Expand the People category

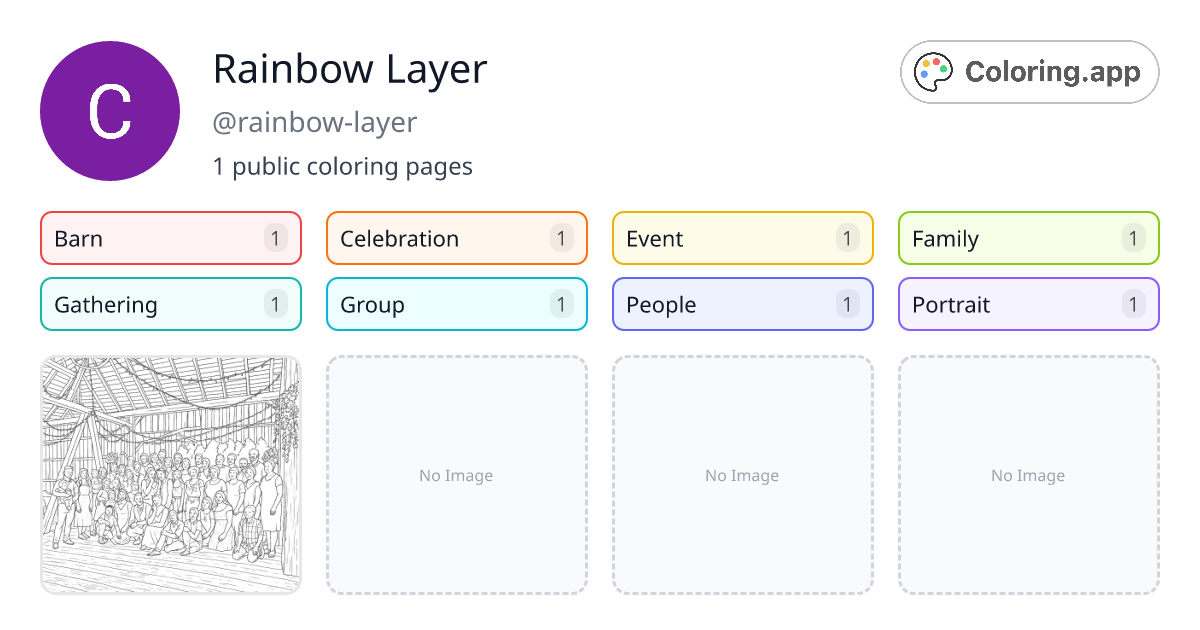(x=742, y=304)
